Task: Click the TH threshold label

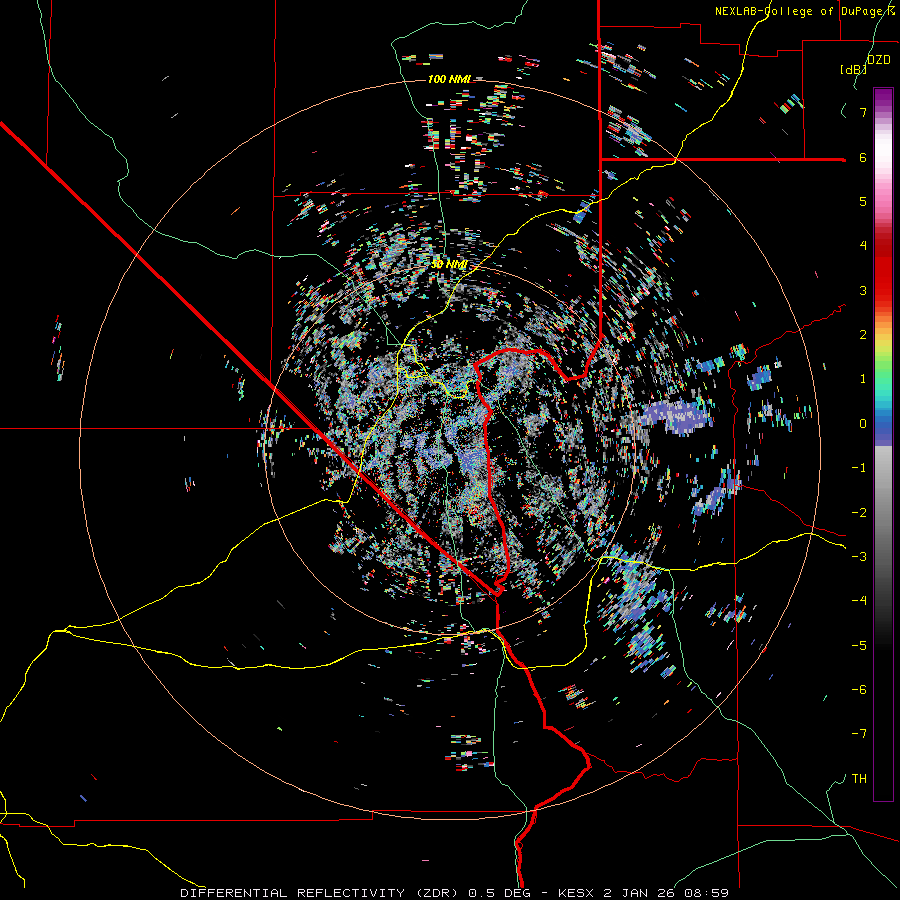Action: (859, 779)
